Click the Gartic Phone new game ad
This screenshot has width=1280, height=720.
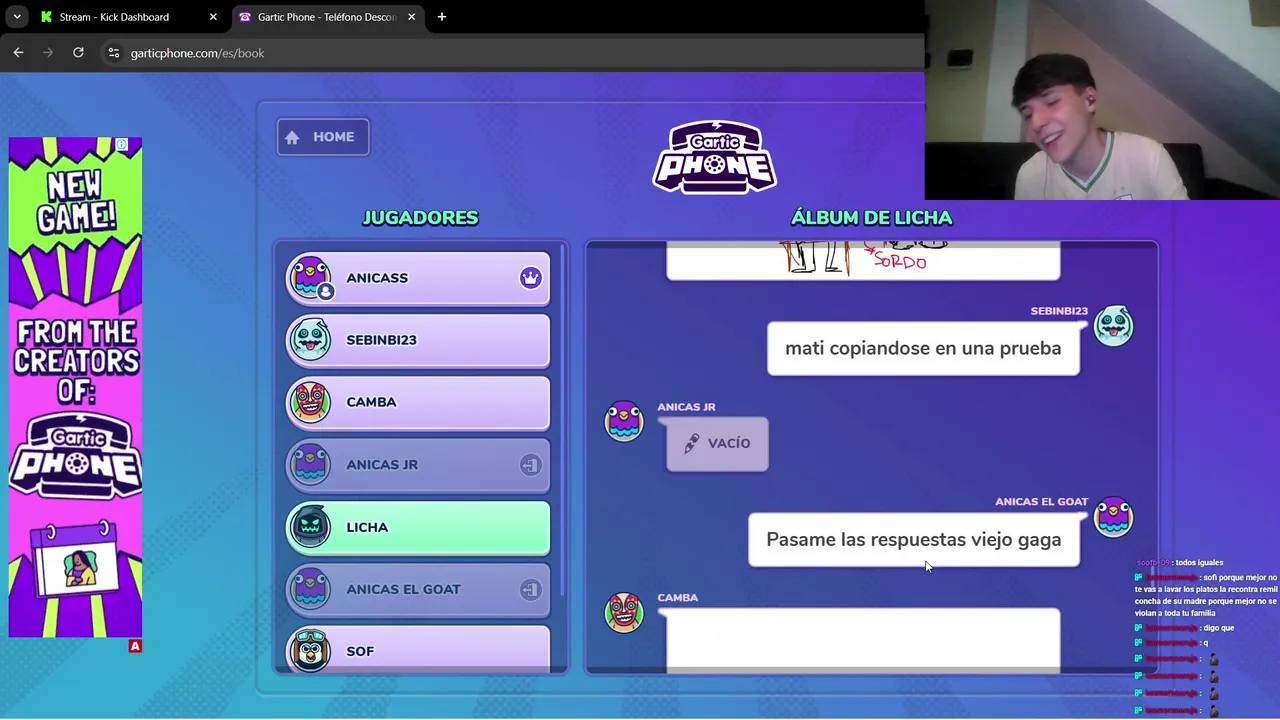click(x=75, y=387)
